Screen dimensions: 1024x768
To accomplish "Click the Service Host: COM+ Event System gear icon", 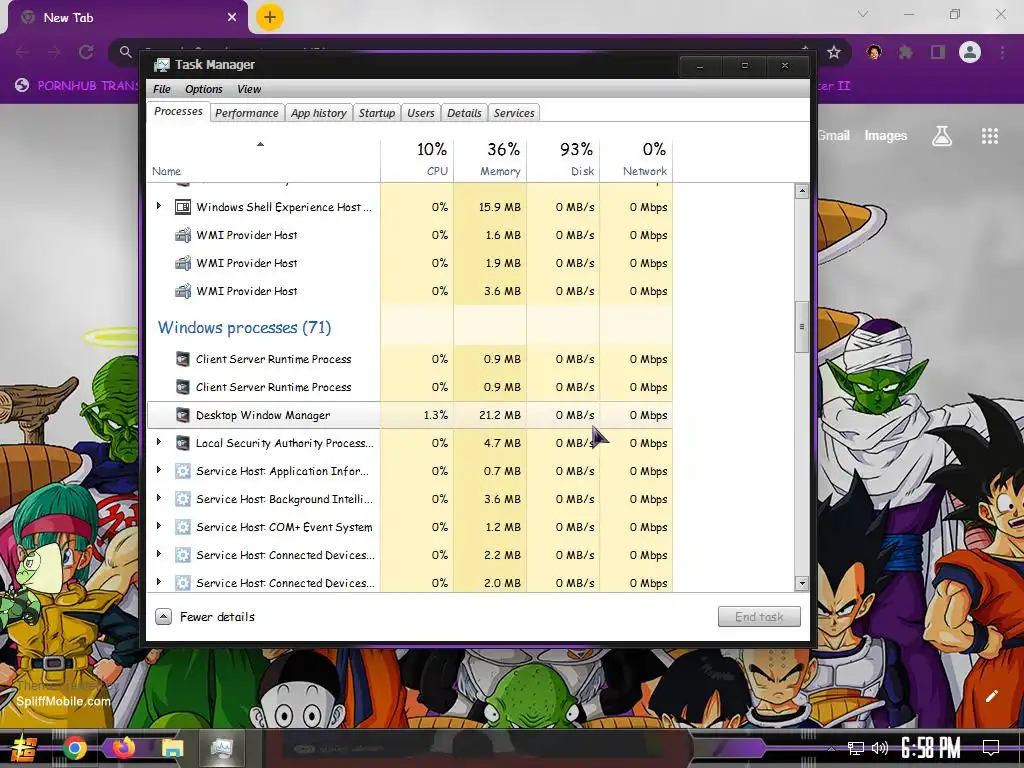I will click(183, 527).
